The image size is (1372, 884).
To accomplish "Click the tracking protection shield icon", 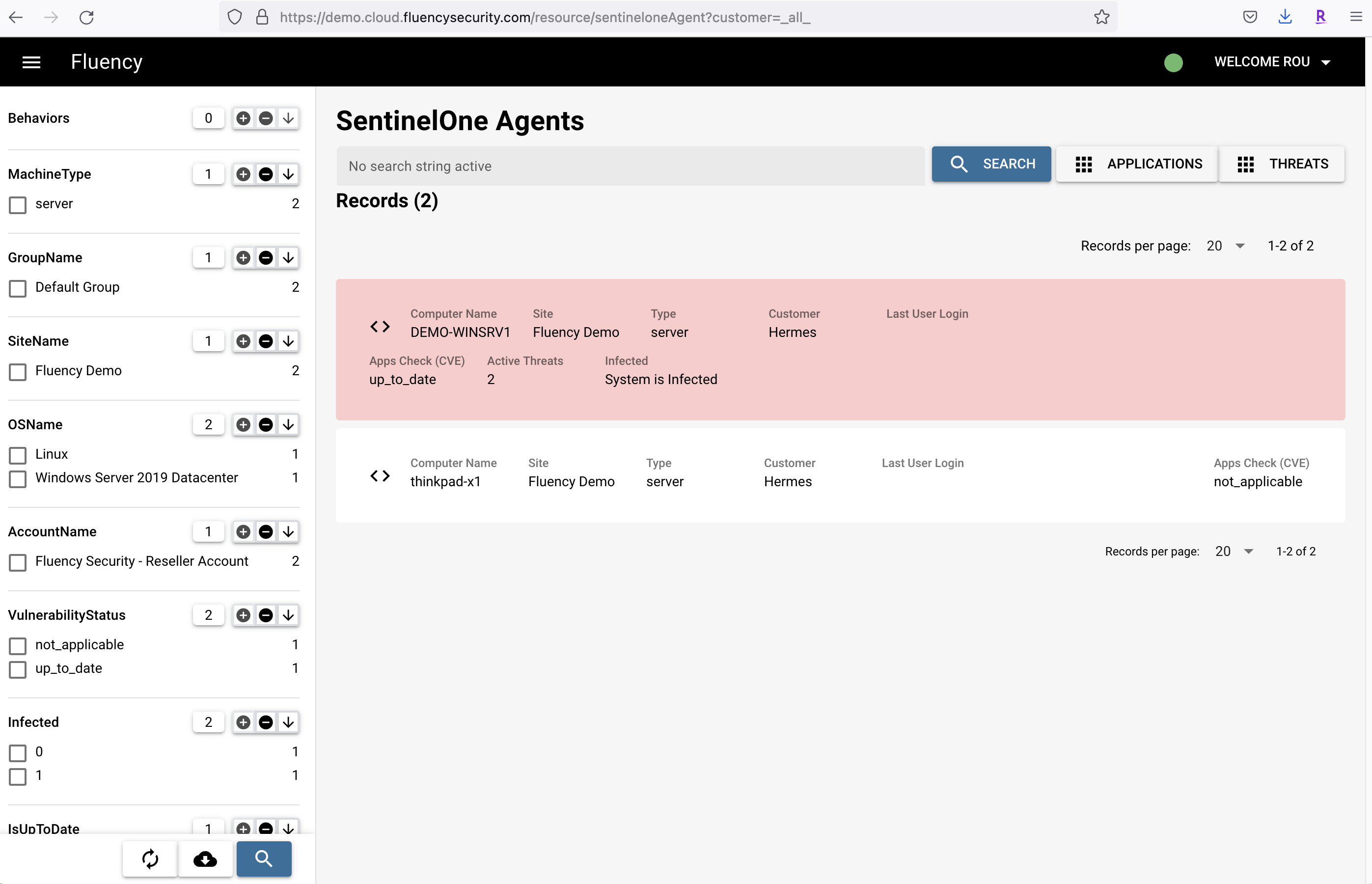I will 235,17.
